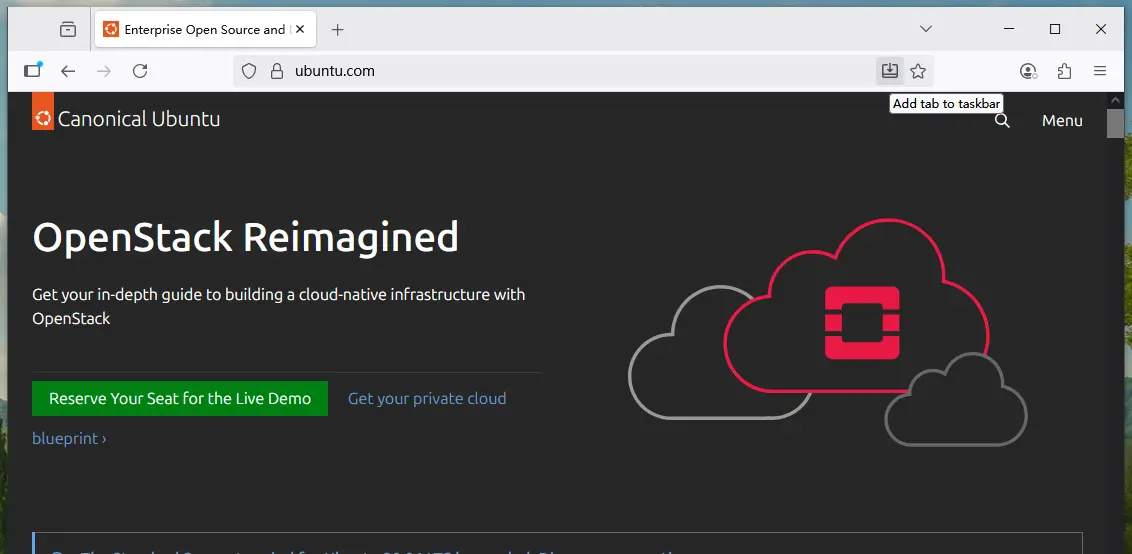Toggle the sidebar icon left of Back

pos(32,70)
